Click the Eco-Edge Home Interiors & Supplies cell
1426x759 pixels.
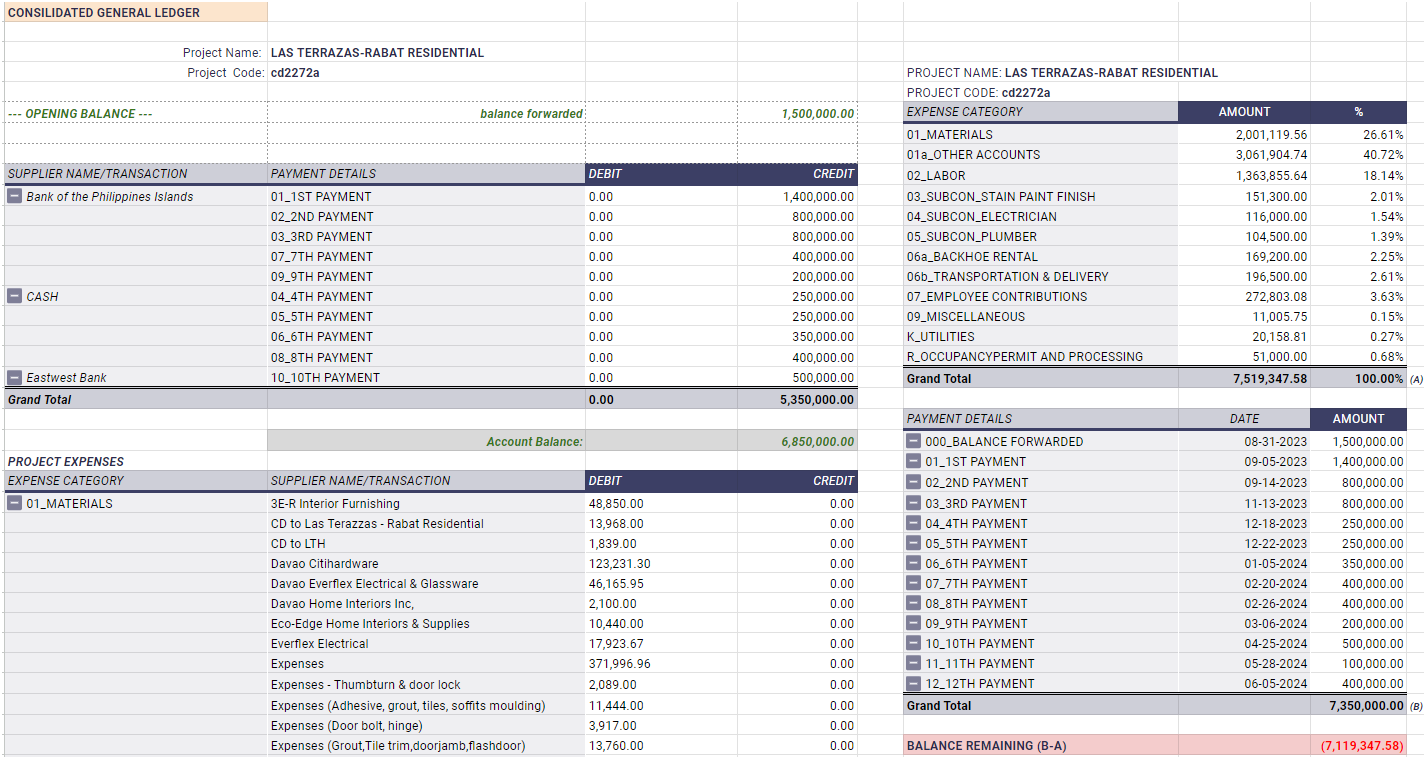[x=426, y=624]
